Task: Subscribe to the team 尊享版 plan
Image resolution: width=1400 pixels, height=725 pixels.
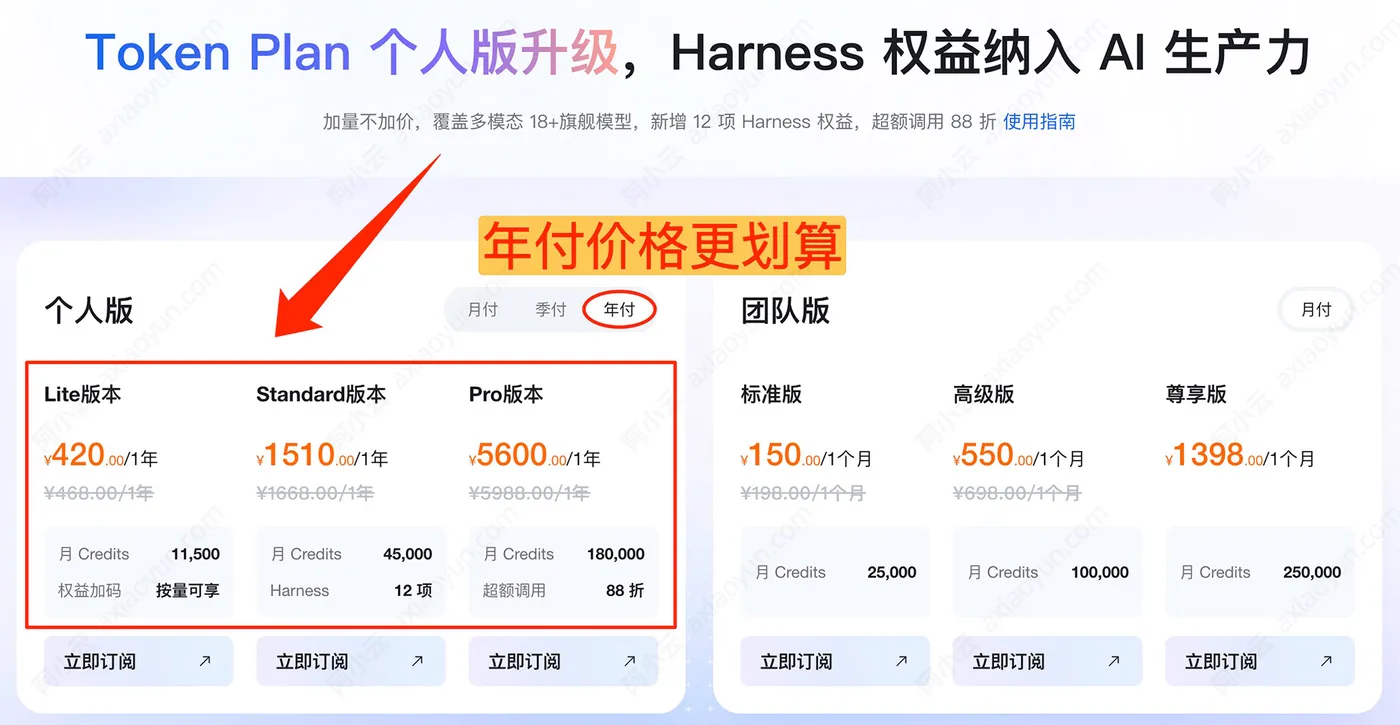Action: pos(1260,661)
